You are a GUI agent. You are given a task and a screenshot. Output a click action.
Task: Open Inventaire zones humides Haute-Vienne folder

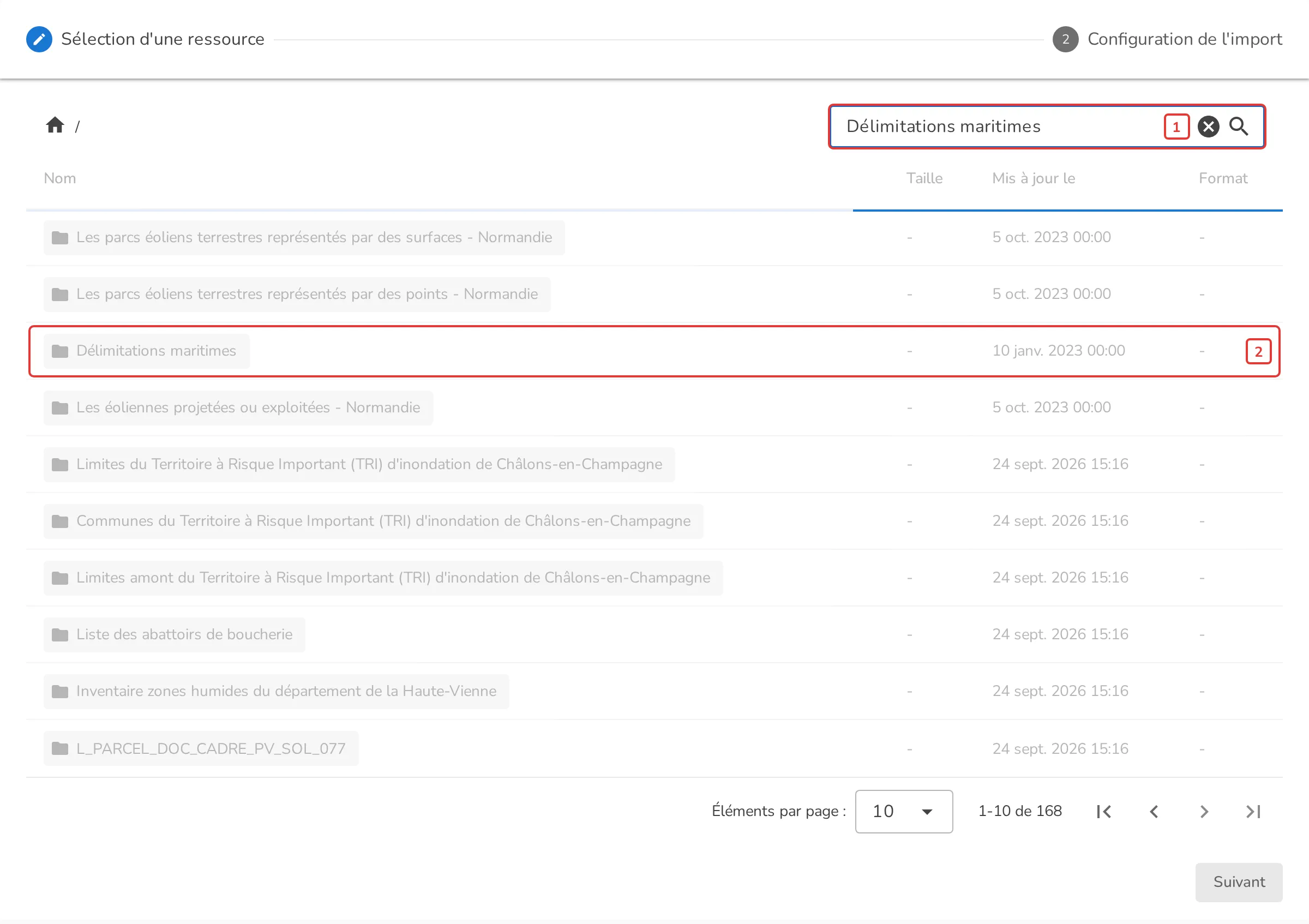point(277,692)
